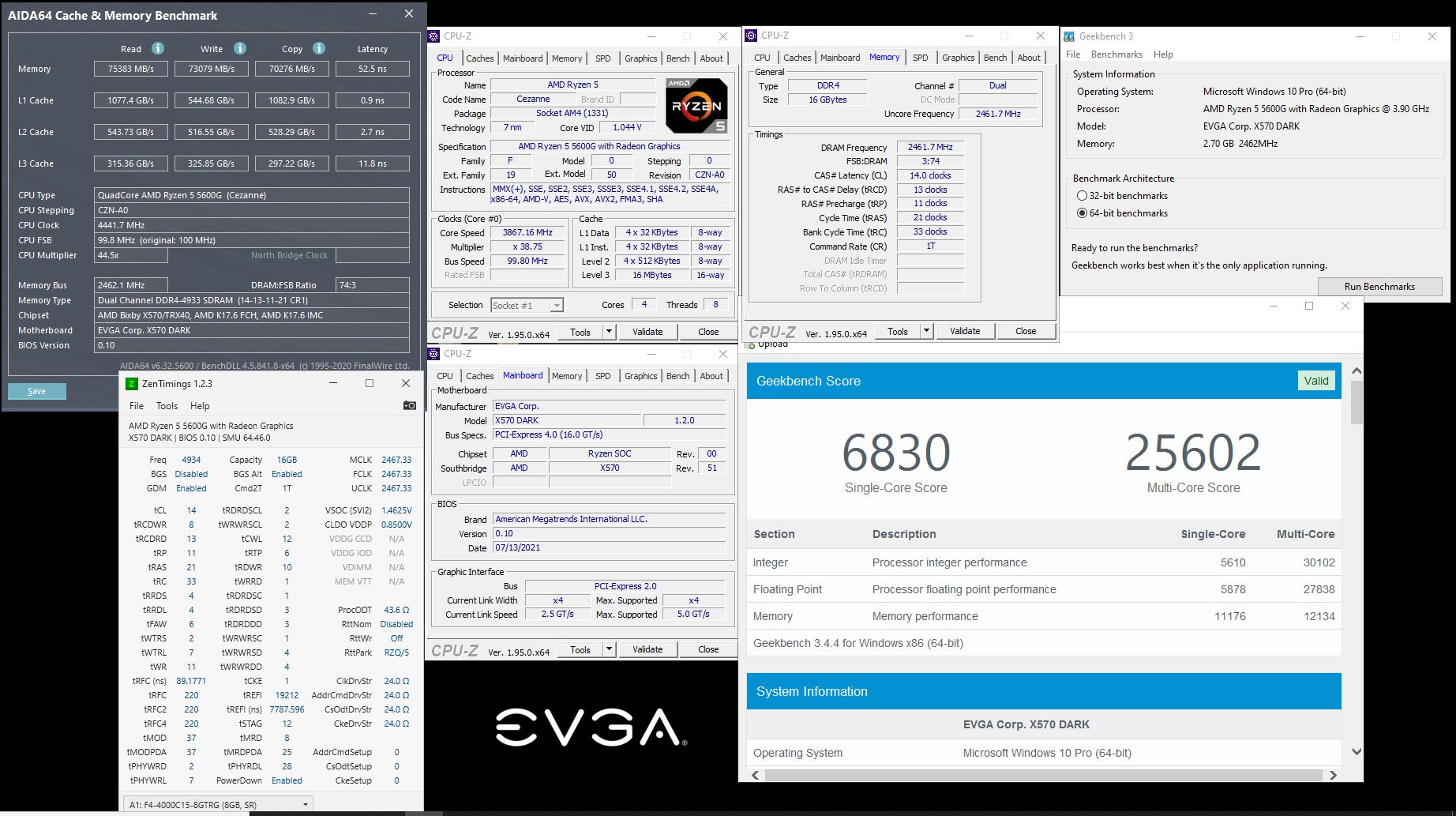Click the Valid badge in Geekbench Score
Screen dimensions: 1456x816
[1315, 381]
